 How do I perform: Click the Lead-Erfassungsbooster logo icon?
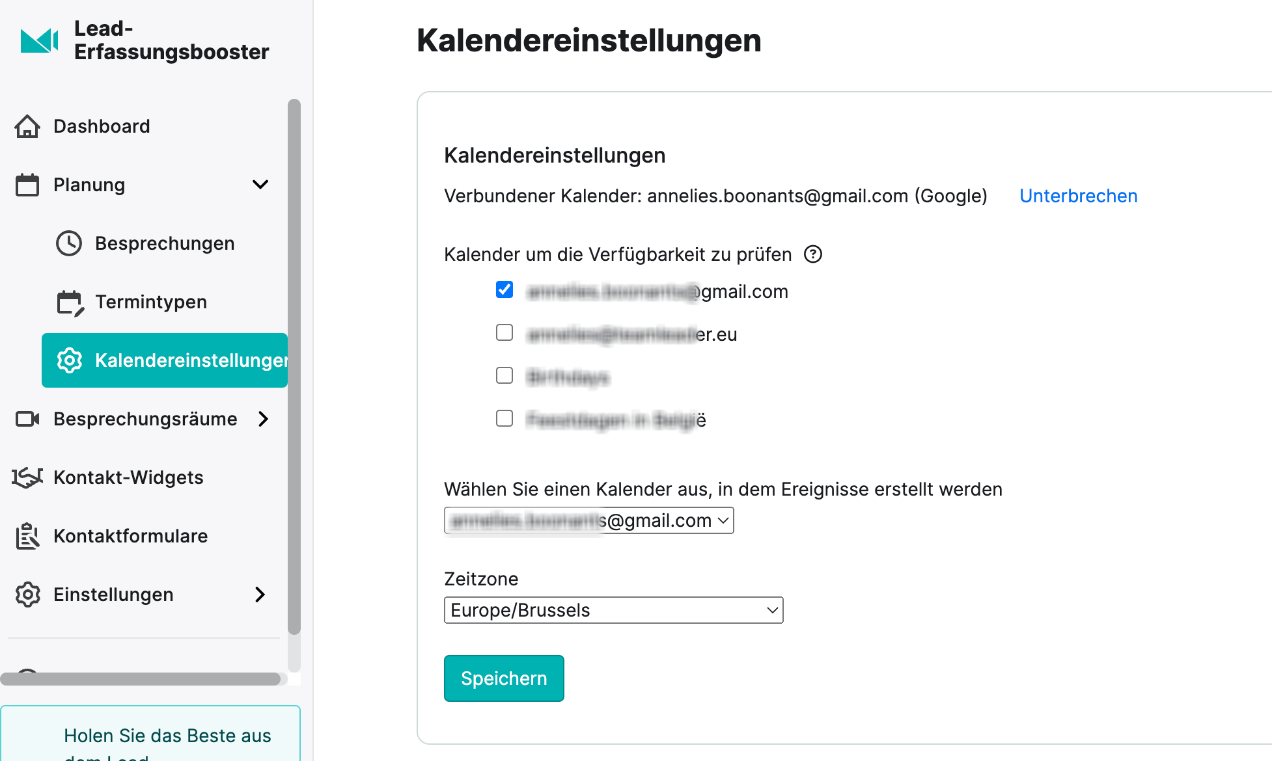[40, 41]
